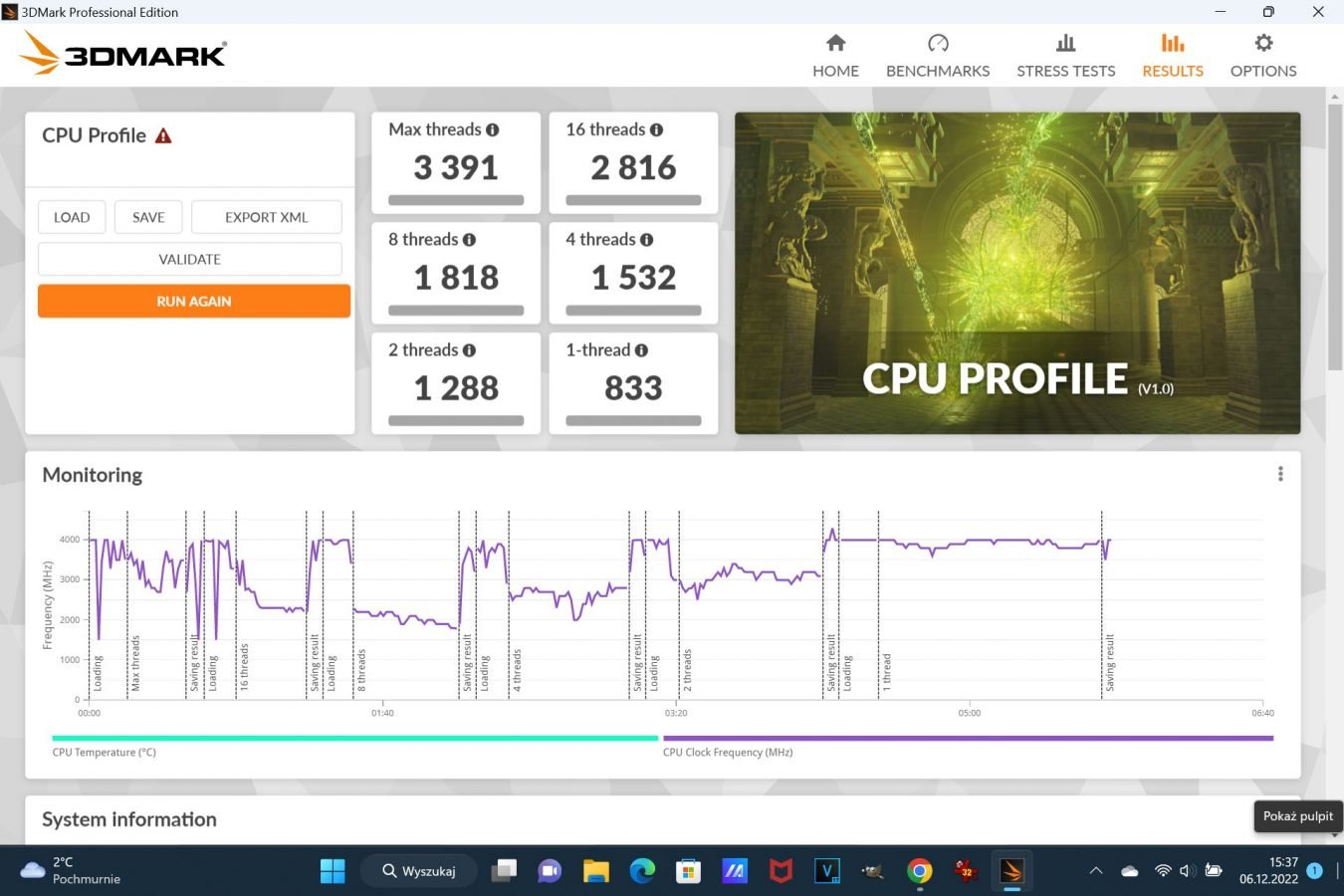Open the weather widget showing 2°C

(x=70, y=871)
